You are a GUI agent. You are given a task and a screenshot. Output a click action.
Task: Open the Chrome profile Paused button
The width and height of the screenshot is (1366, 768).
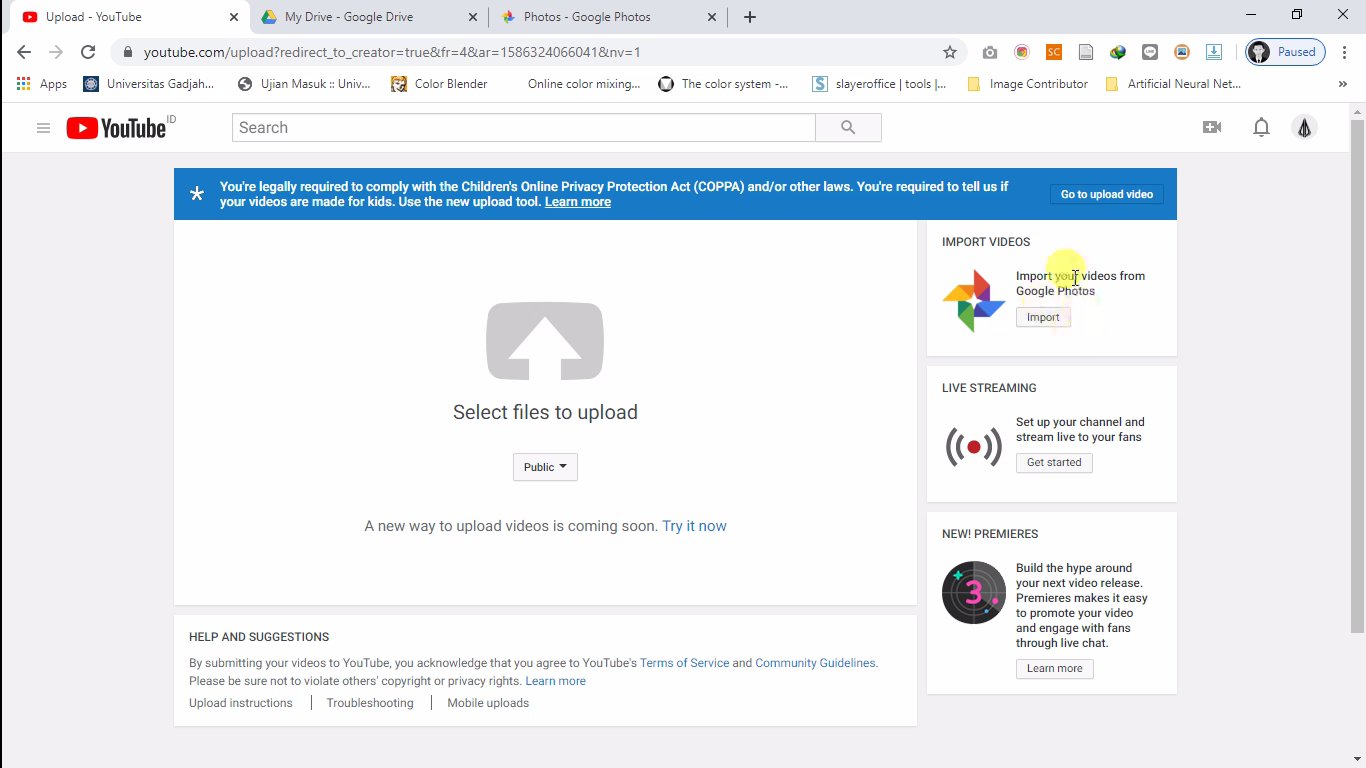1286,52
